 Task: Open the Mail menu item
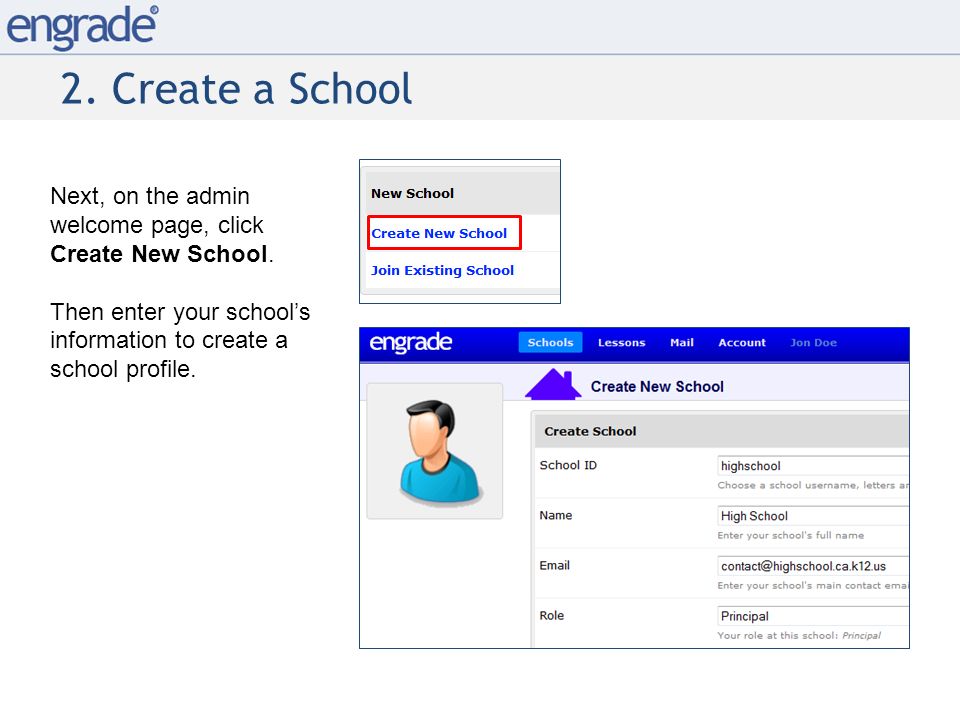681,343
